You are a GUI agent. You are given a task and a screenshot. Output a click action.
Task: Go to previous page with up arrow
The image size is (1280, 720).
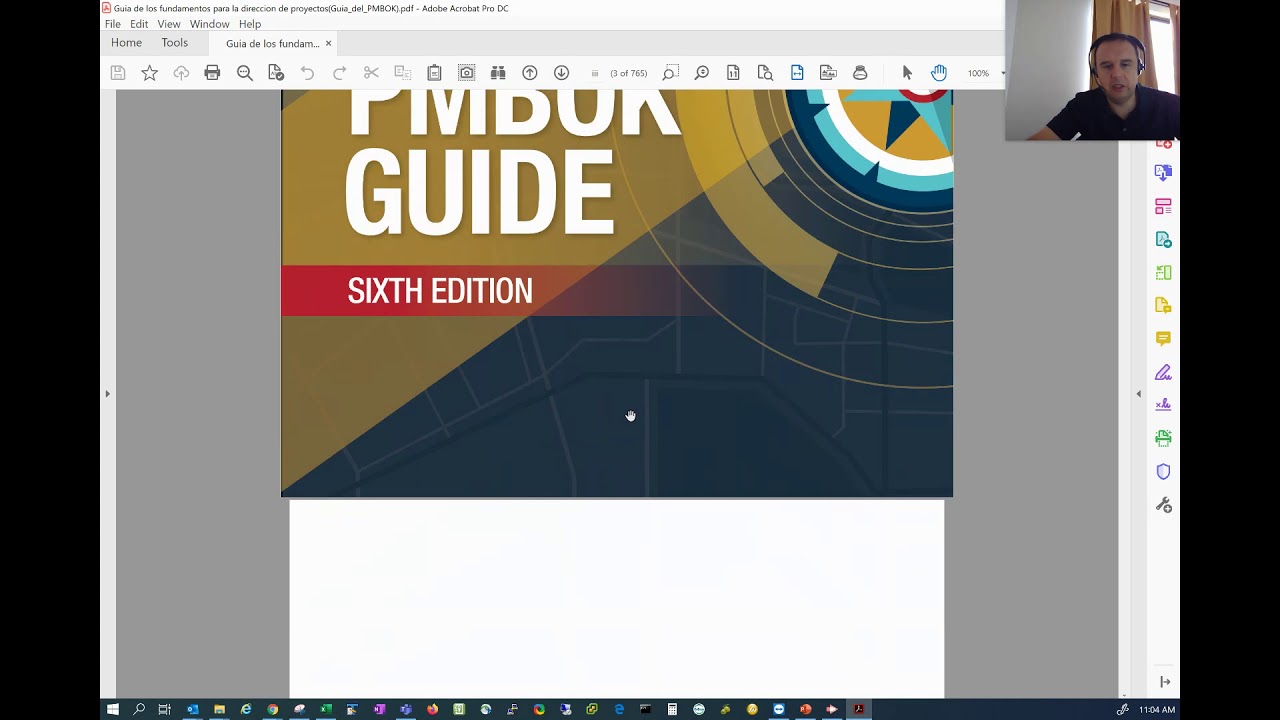point(530,73)
